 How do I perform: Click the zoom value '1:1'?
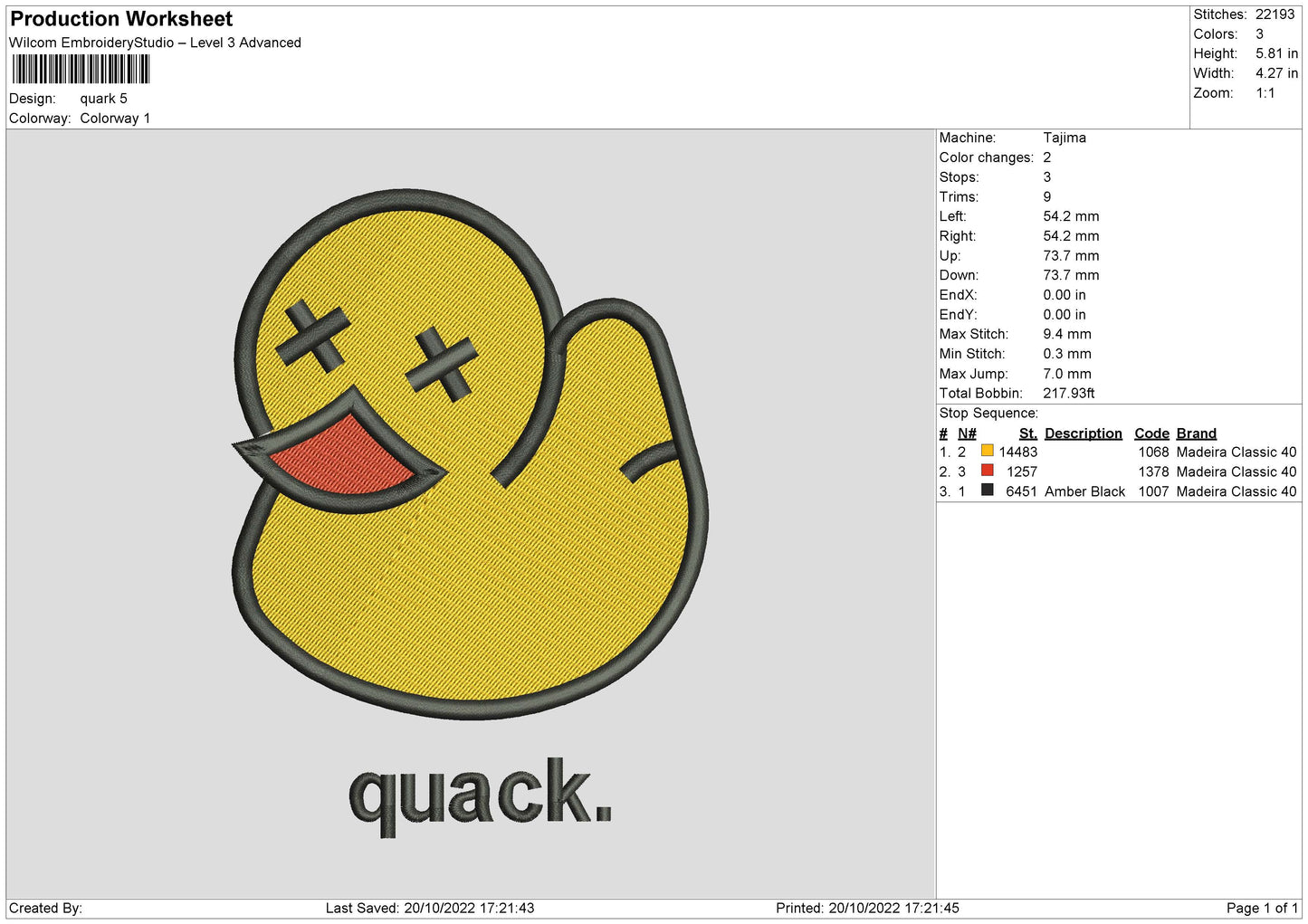[1265, 93]
